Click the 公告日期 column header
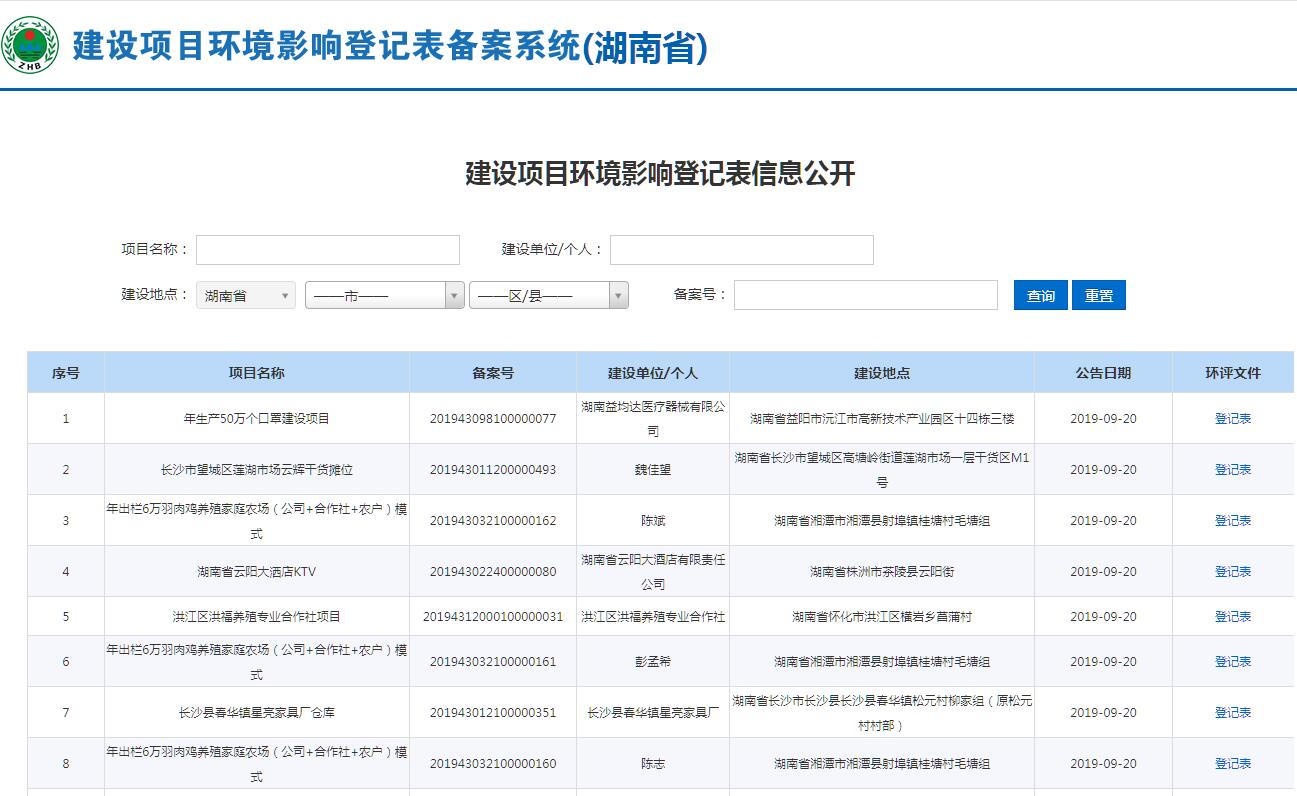 click(1103, 373)
